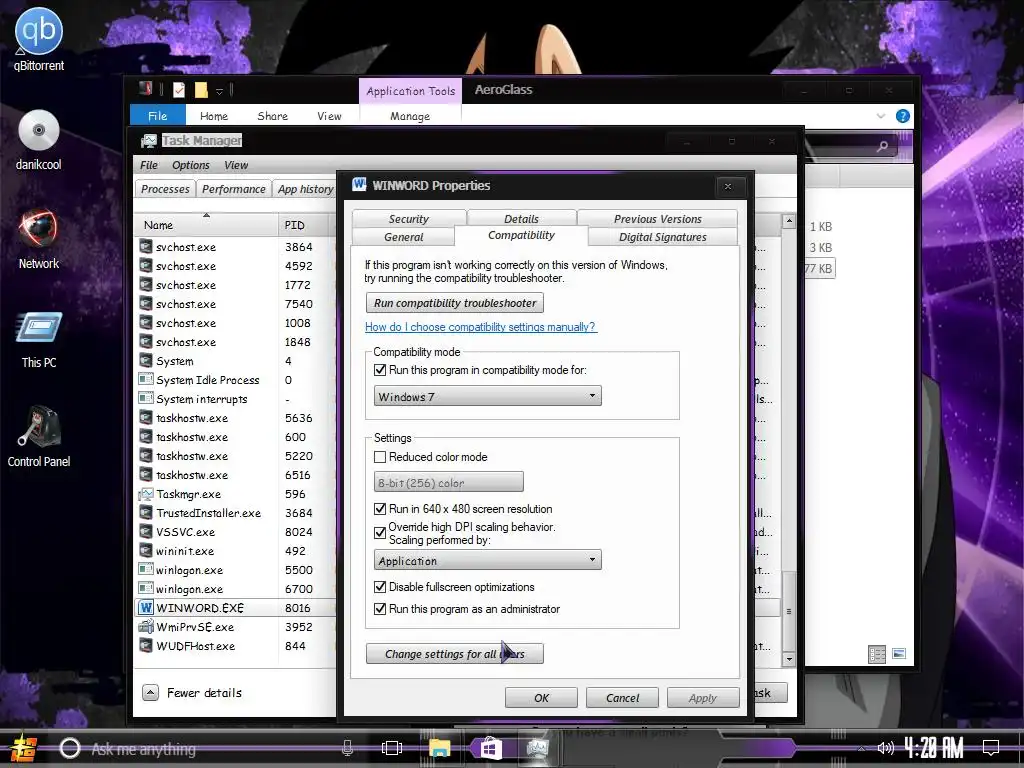Screen dimensions: 1024x768
Task: Click the new folder quick access icon
Action: 201,90
